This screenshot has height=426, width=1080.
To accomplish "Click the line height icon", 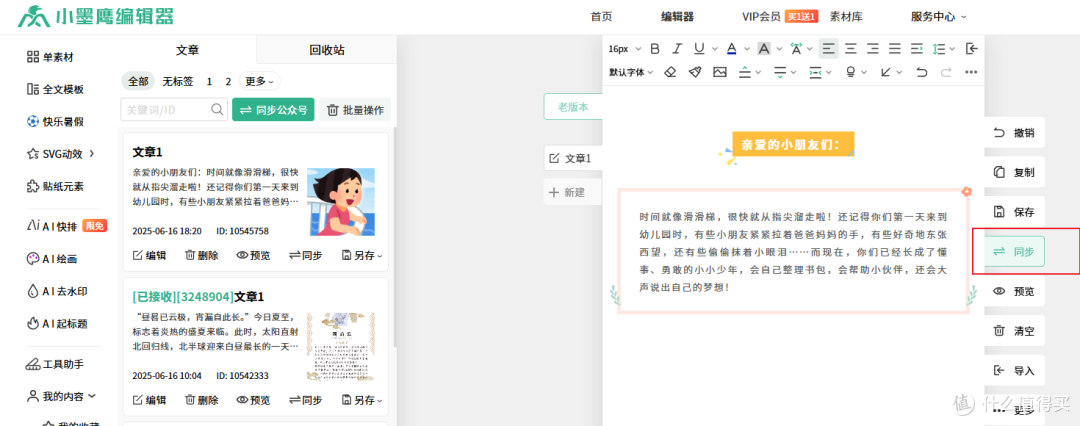I will coord(939,48).
